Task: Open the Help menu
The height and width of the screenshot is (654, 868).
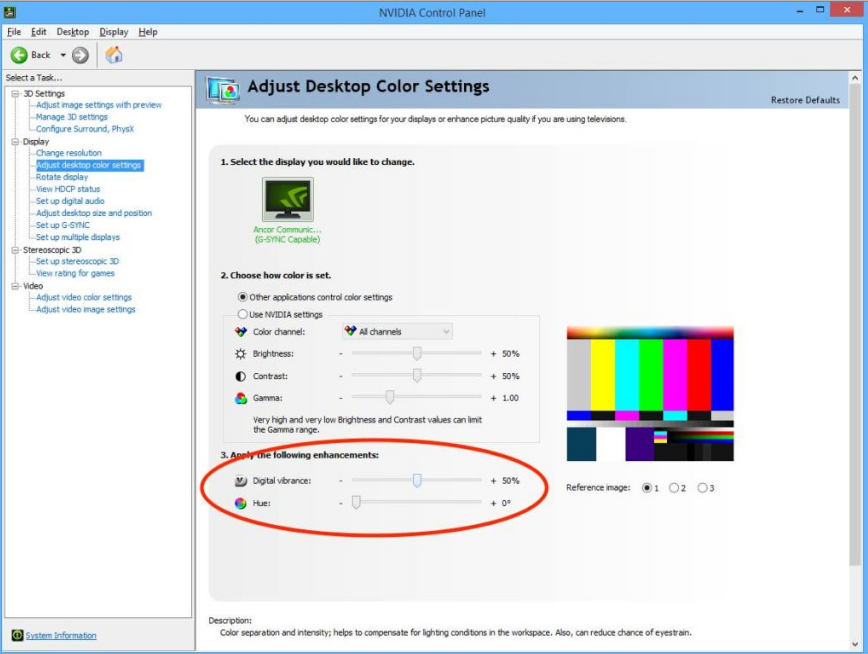Action: click(x=148, y=32)
